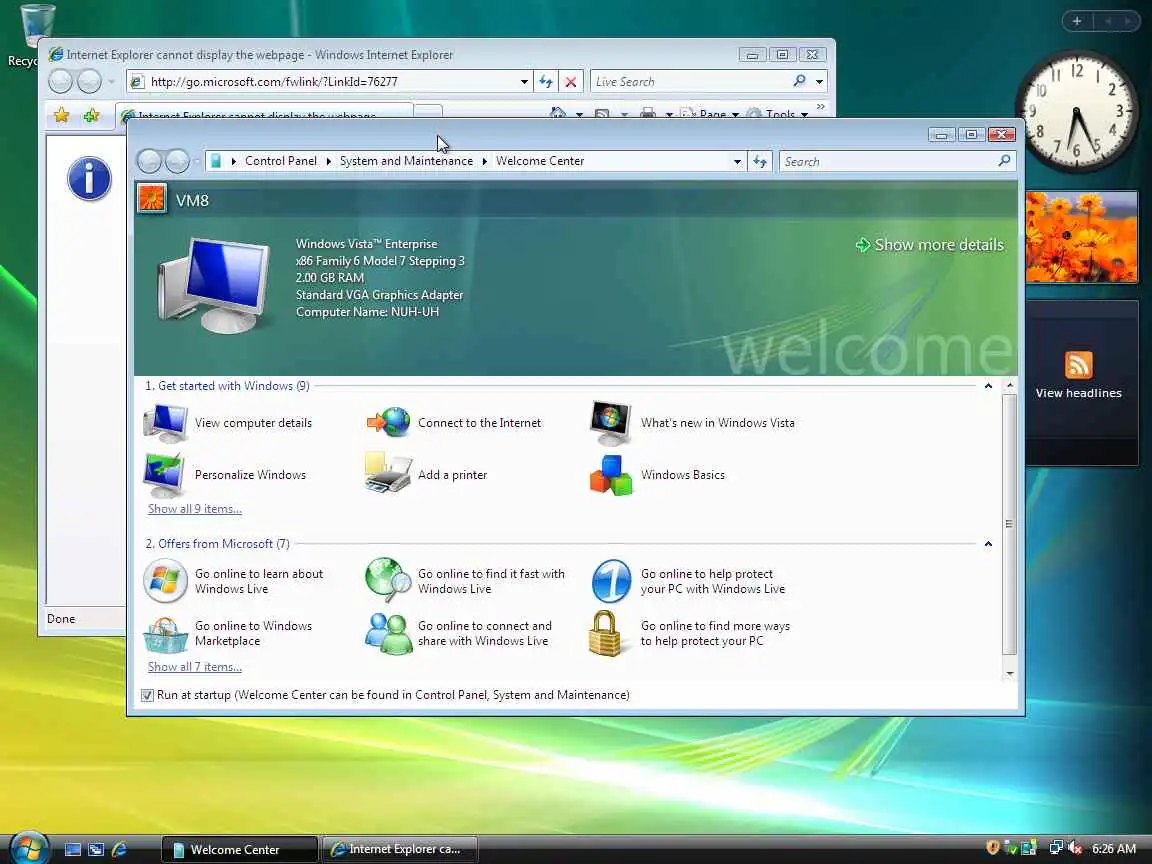Click Welcome Center scroll up arrow
This screenshot has height=864, width=1152.
pyautogui.click(x=1009, y=385)
